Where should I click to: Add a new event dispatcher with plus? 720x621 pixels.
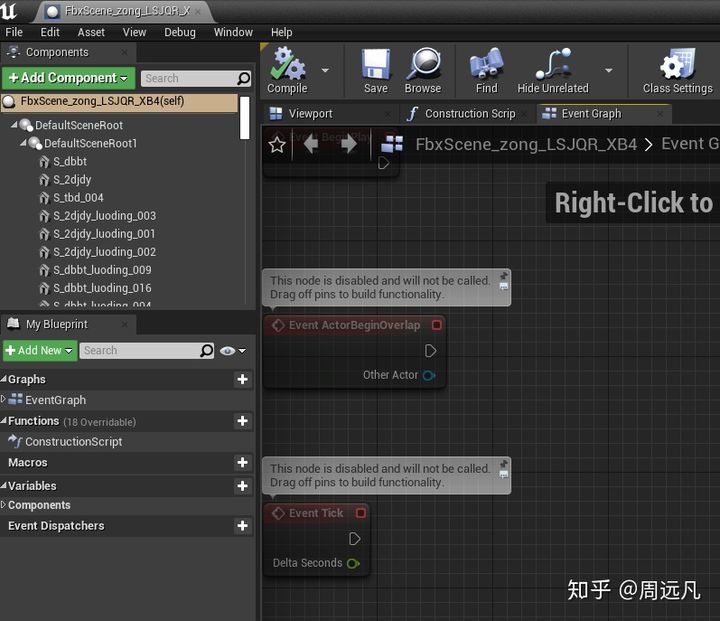[x=242, y=526]
